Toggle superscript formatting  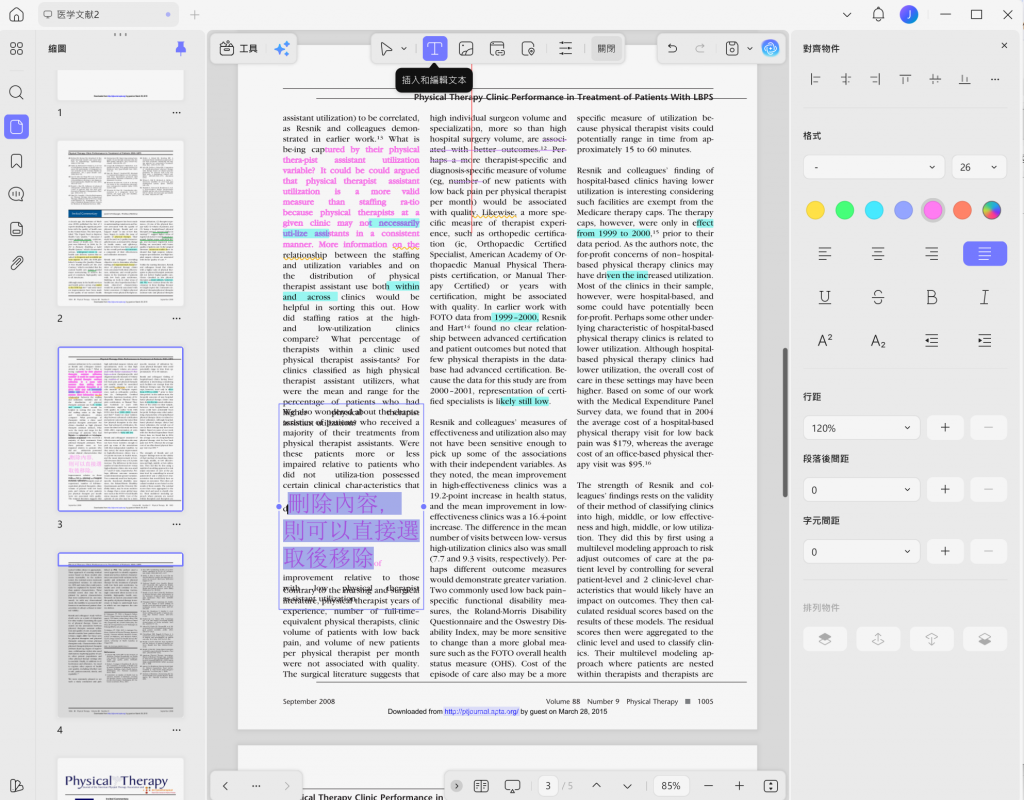(825, 340)
